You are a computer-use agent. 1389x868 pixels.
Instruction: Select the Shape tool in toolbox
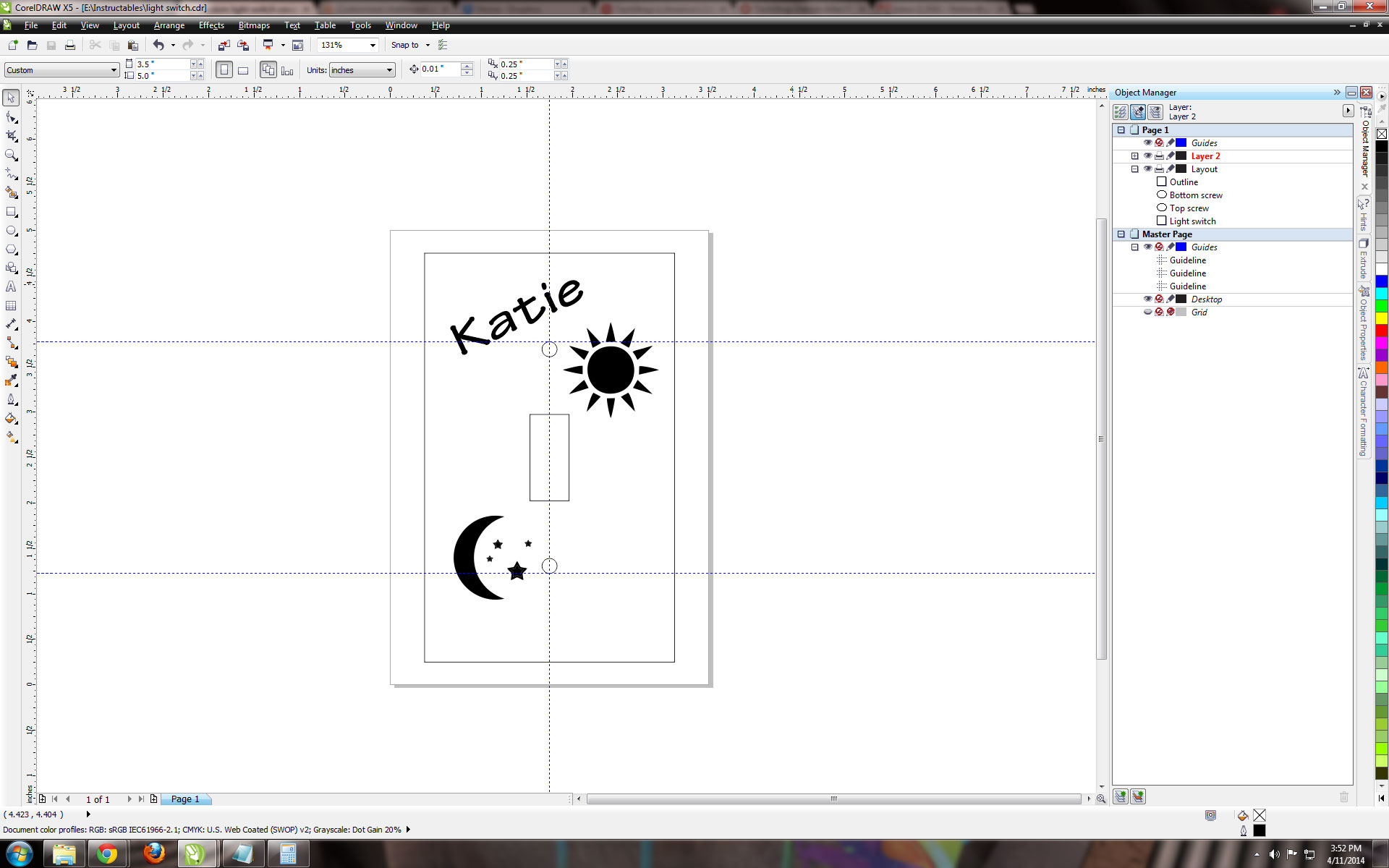click(x=11, y=117)
